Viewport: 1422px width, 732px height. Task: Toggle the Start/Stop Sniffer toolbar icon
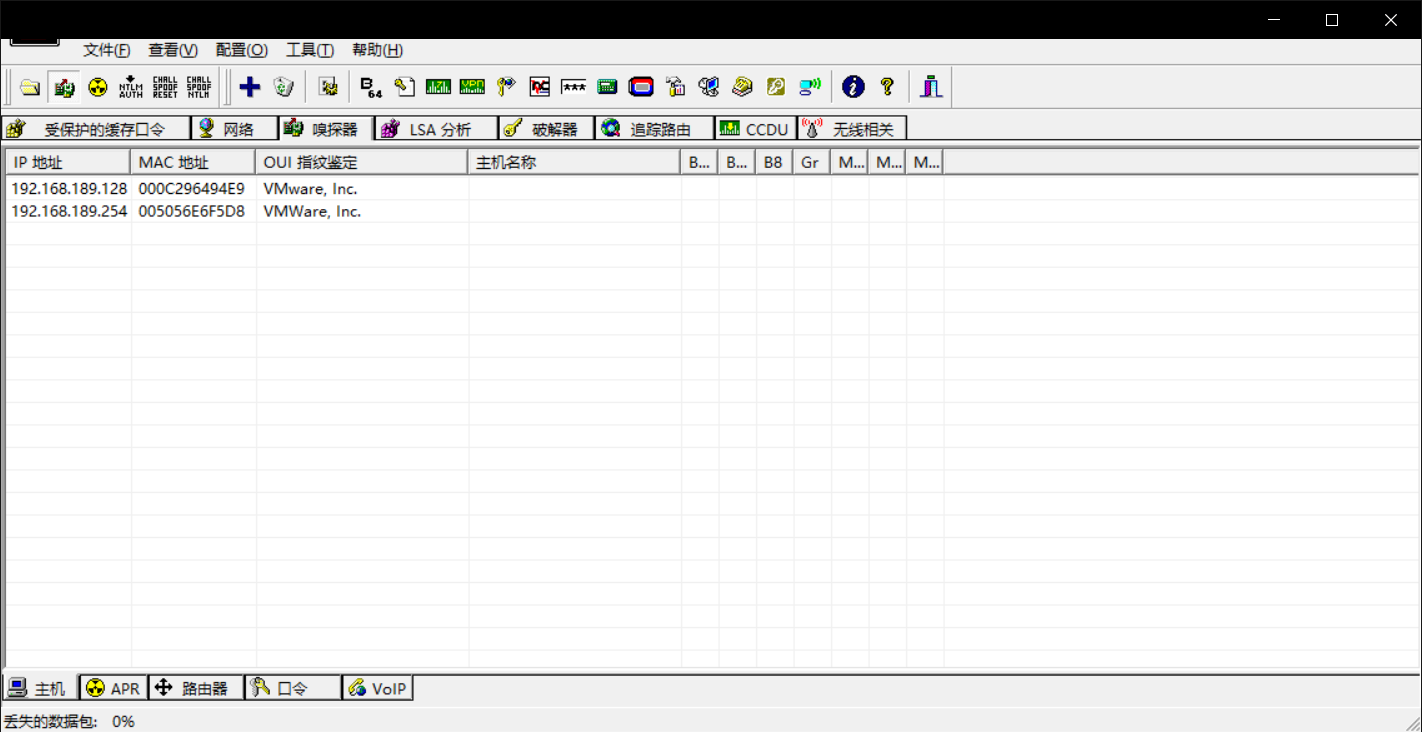point(64,87)
